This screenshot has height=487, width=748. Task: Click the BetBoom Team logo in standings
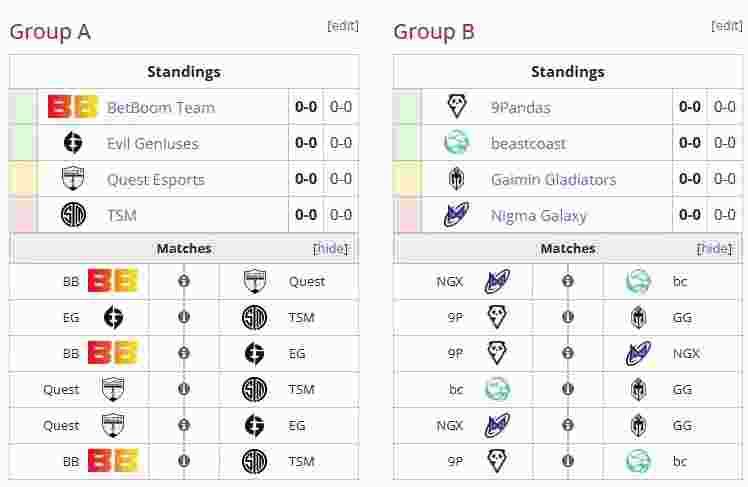73,107
